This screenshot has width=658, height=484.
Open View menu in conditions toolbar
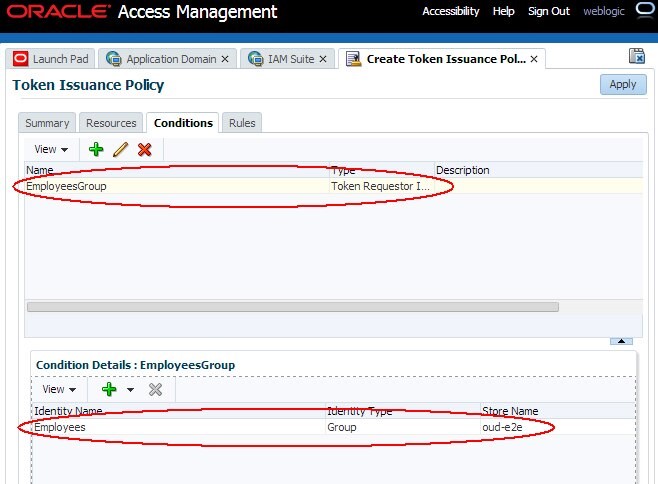tap(51, 149)
